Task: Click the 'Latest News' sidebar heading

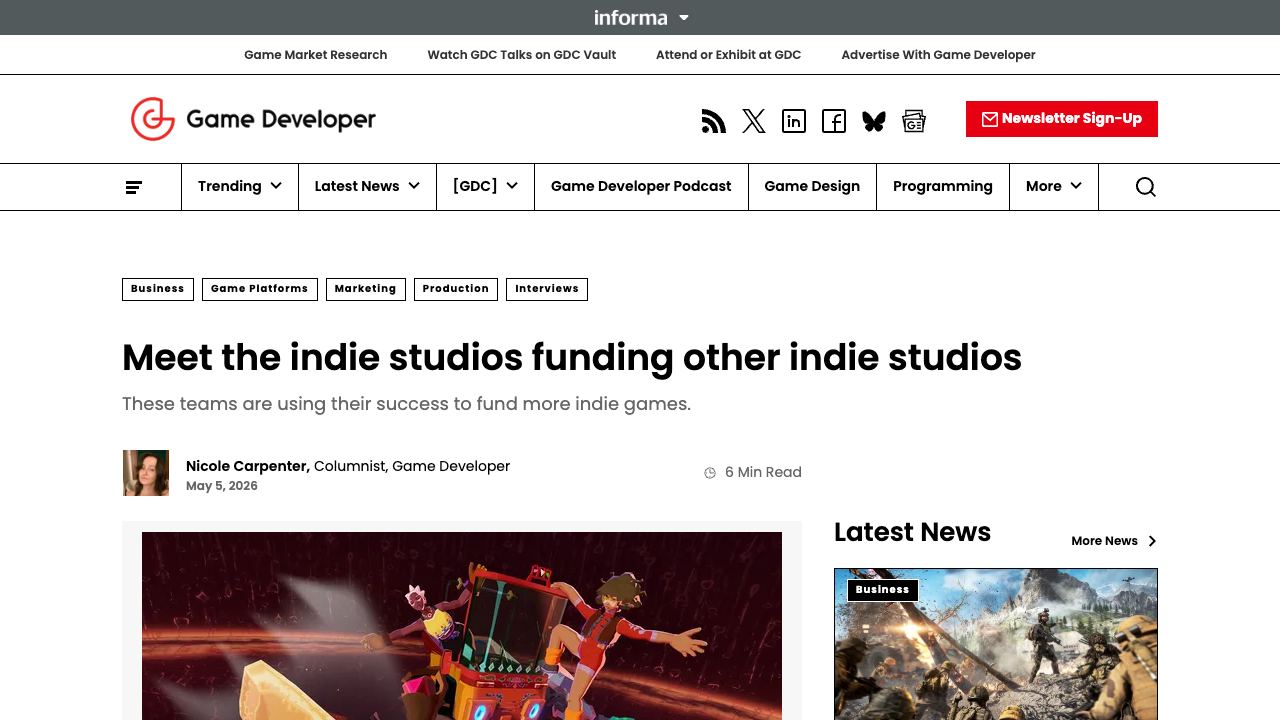Action: (x=912, y=532)
